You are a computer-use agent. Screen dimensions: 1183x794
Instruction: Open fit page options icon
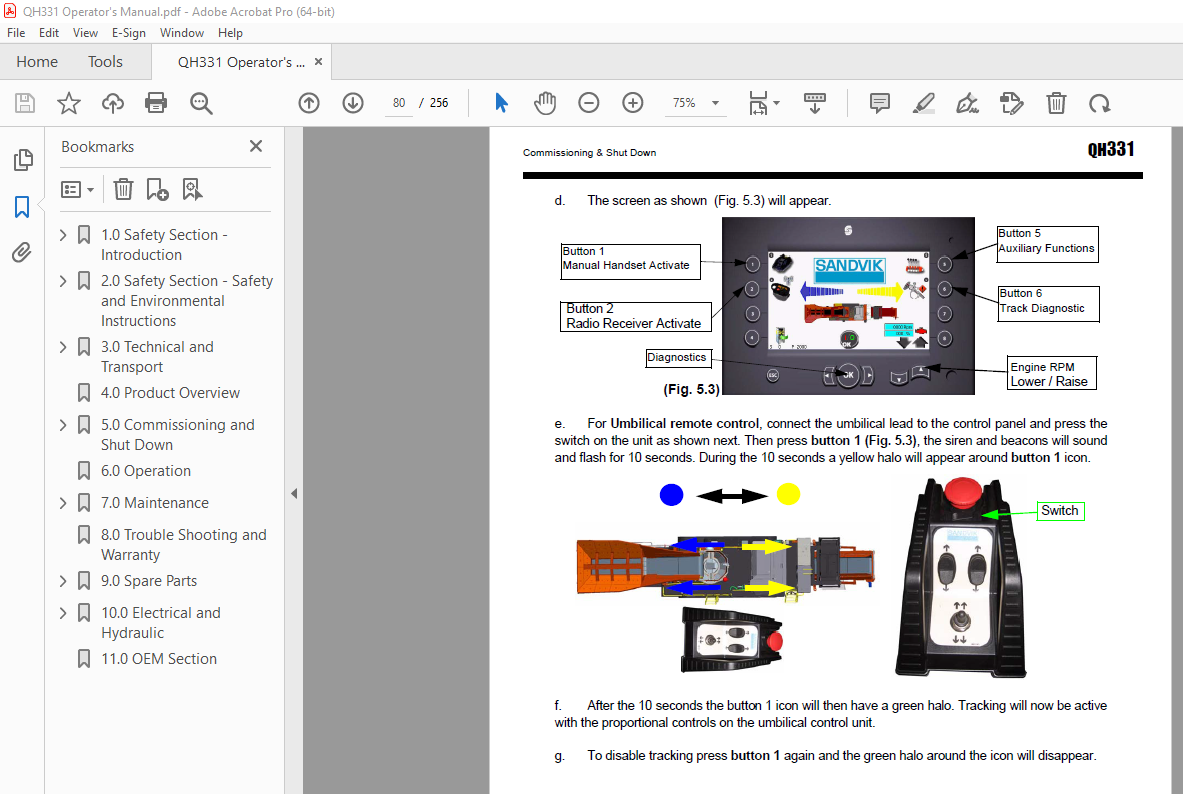coord(764,103)
